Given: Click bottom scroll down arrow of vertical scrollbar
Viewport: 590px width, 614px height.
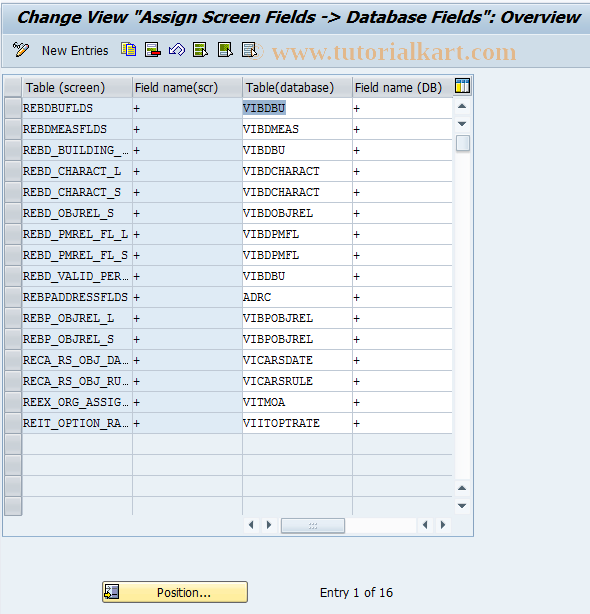Looking at the screenshot, I should coord(462,506).
